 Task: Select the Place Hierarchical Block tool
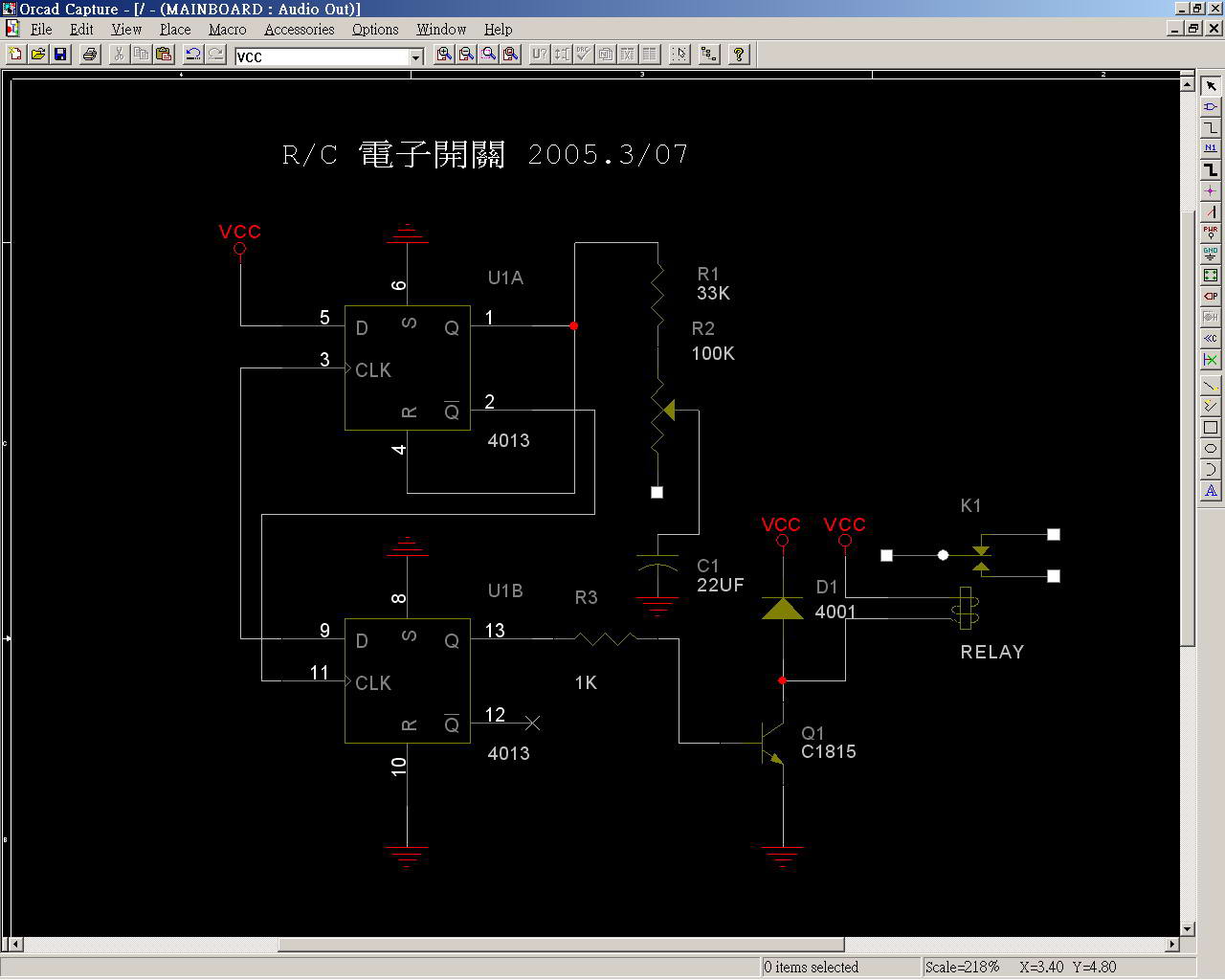pyautogui.click(x=1211, y=276)
